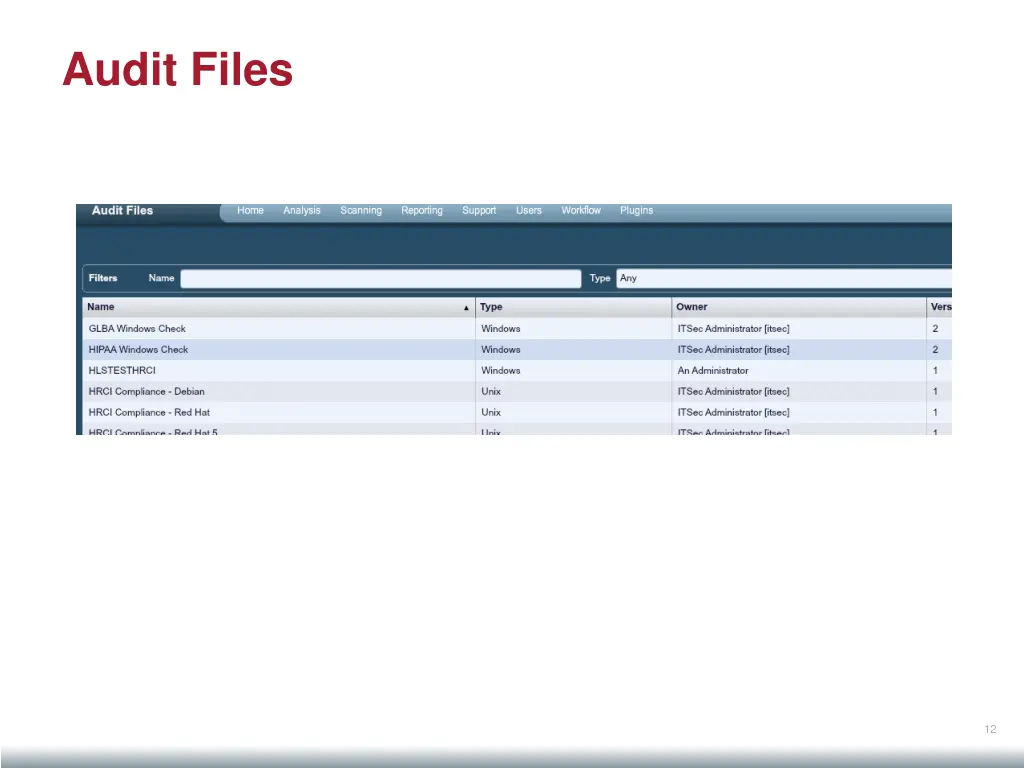Viewport: 1024px width, 768px height.
Task: Select the GLBA Windows Check row
Action: [x=517, y=328]
